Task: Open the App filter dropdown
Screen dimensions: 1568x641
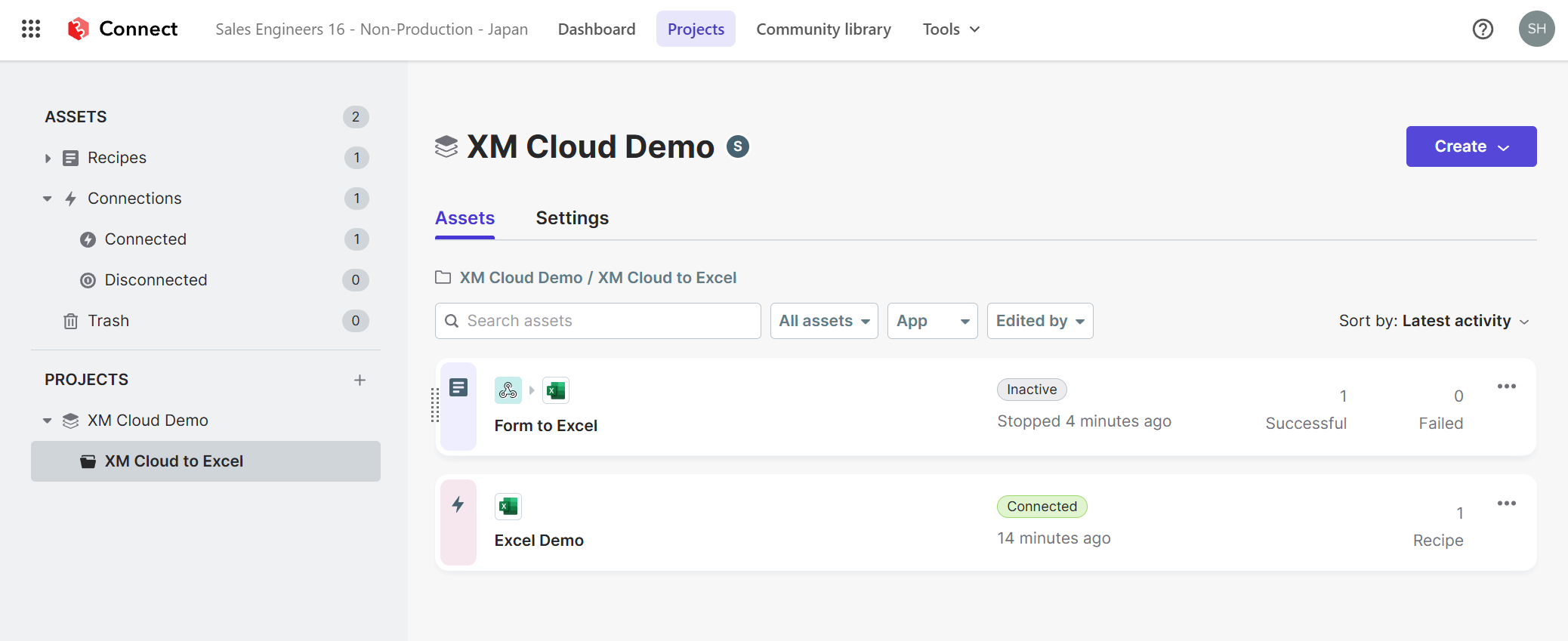Action: tap(933, 321)
